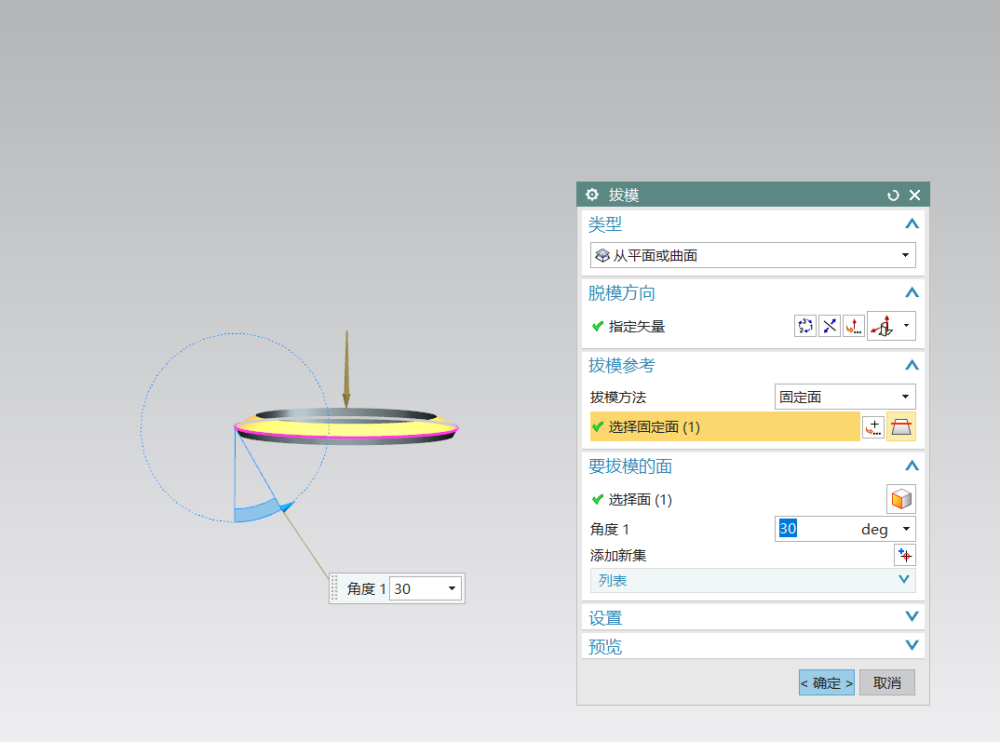The image size is (1000, 742).
Task: Click the inferred vector triad icon
Action: pos(883,326)
